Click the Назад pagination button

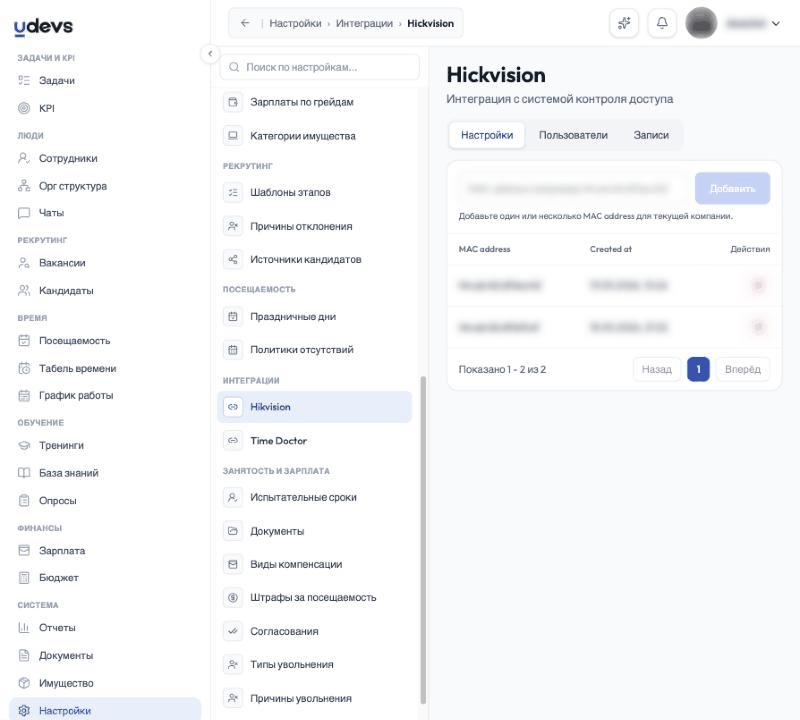coord(656,369)
